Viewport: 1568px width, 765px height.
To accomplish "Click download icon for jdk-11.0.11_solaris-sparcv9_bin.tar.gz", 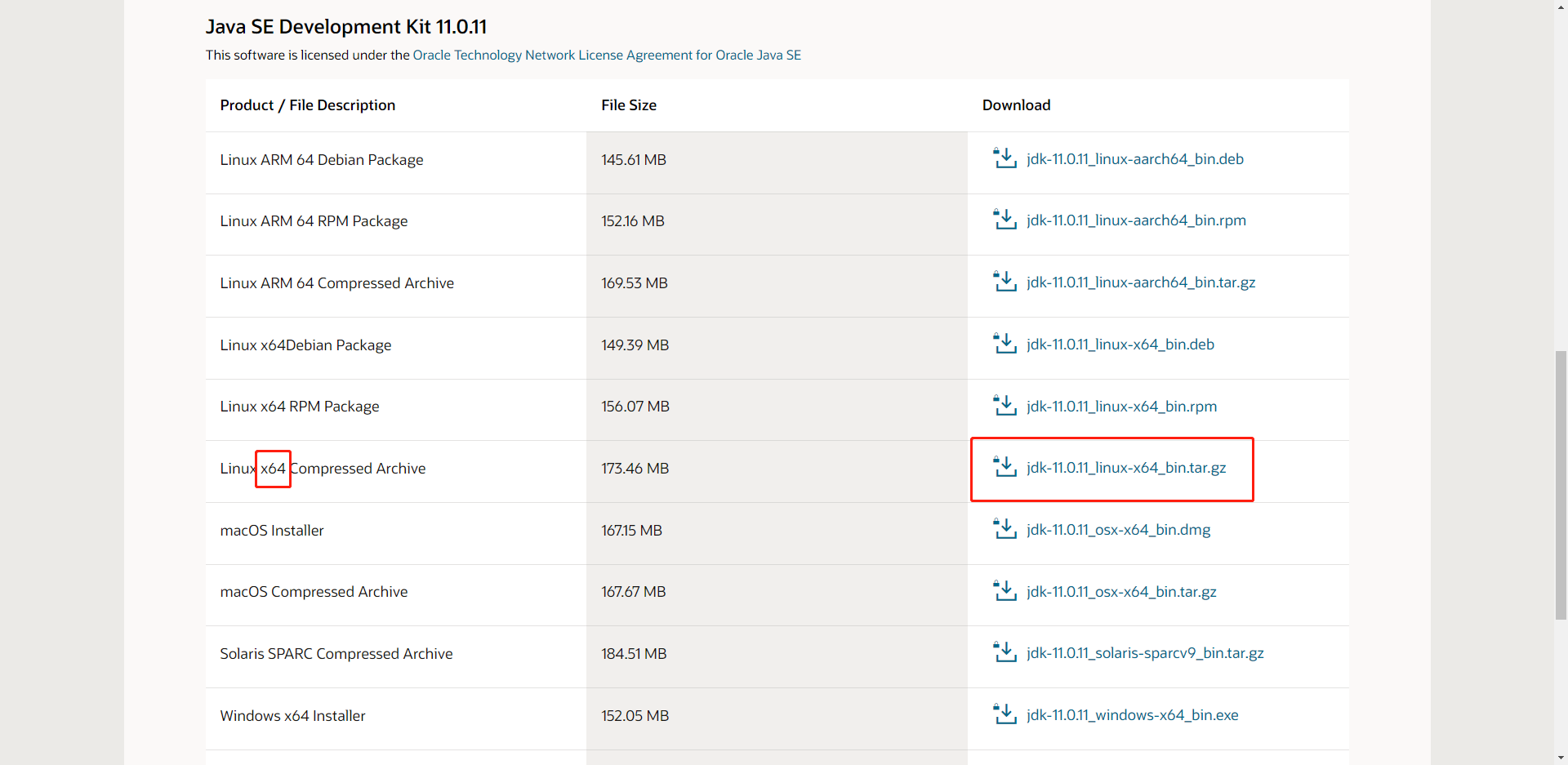I will 1004,652.
